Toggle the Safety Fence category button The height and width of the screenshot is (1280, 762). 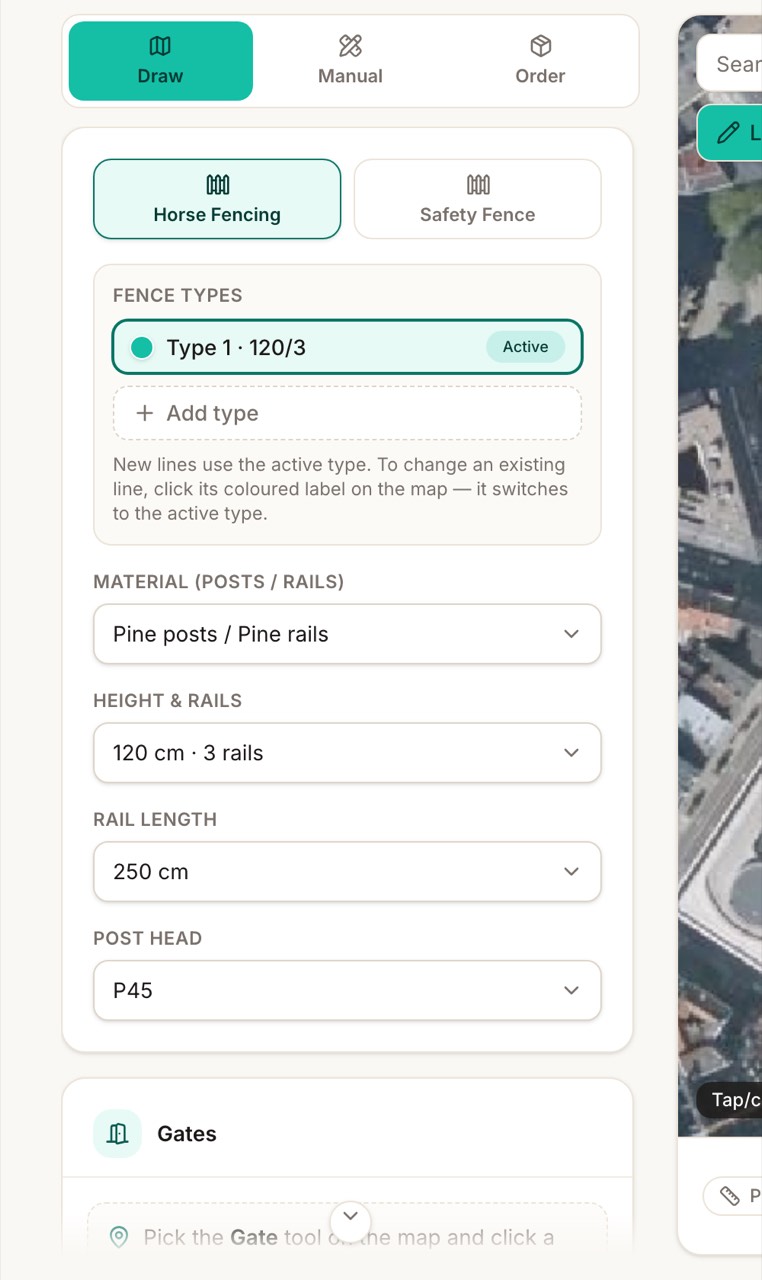click(x=478, y=199)
